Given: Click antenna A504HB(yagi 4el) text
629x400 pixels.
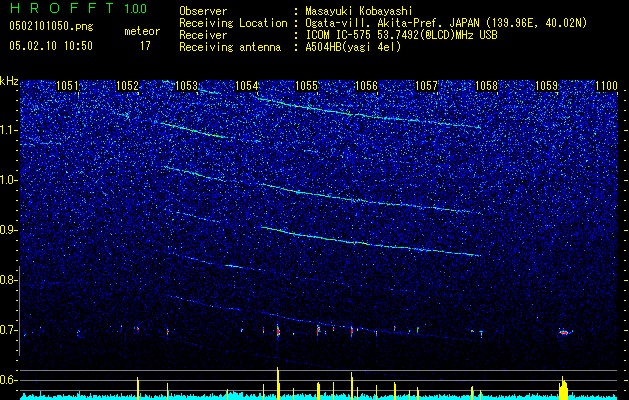Looking at the screenshot, I should point(353,47).
